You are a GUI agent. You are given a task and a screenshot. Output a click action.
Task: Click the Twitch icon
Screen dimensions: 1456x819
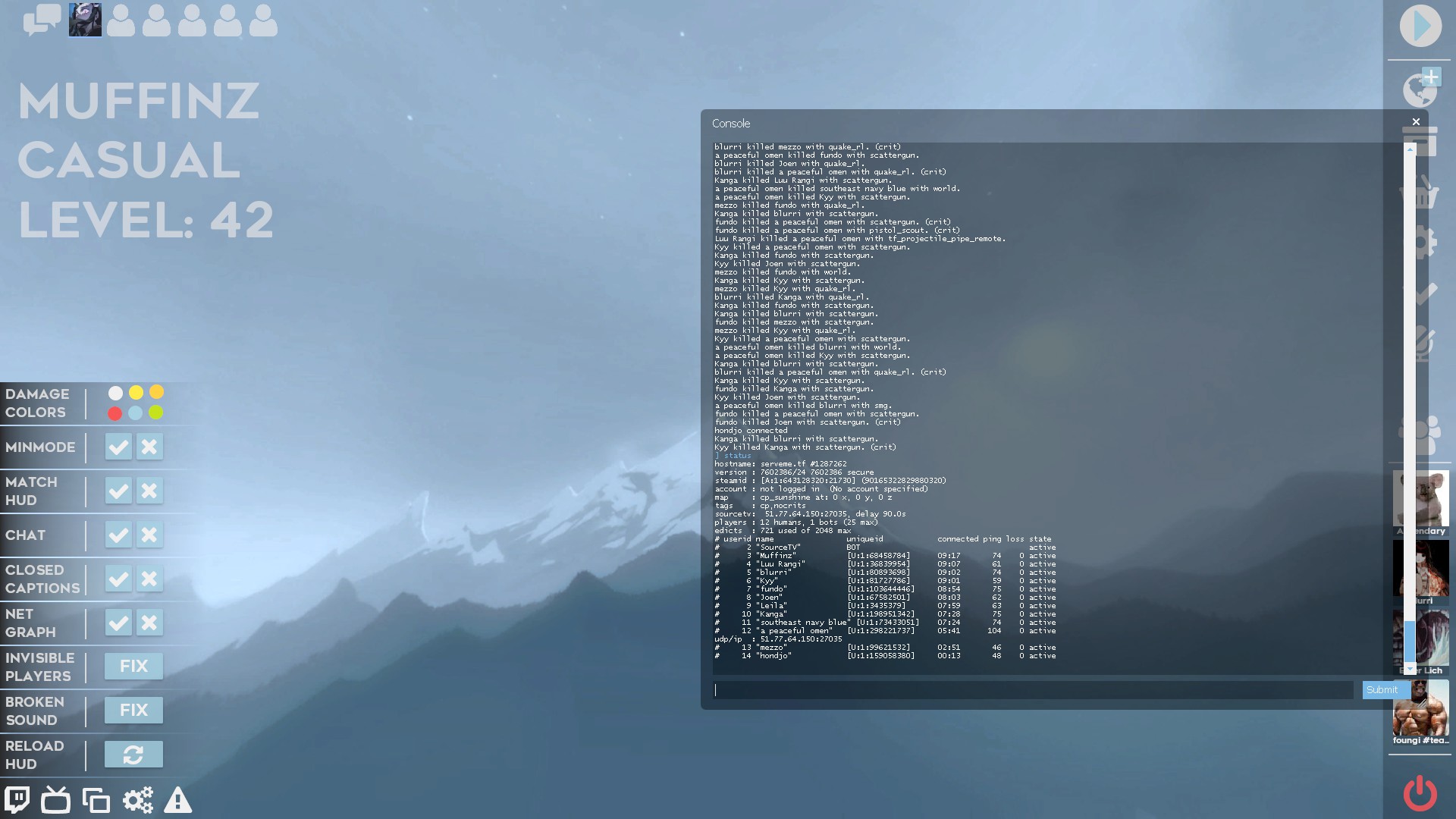coord(17,800)
